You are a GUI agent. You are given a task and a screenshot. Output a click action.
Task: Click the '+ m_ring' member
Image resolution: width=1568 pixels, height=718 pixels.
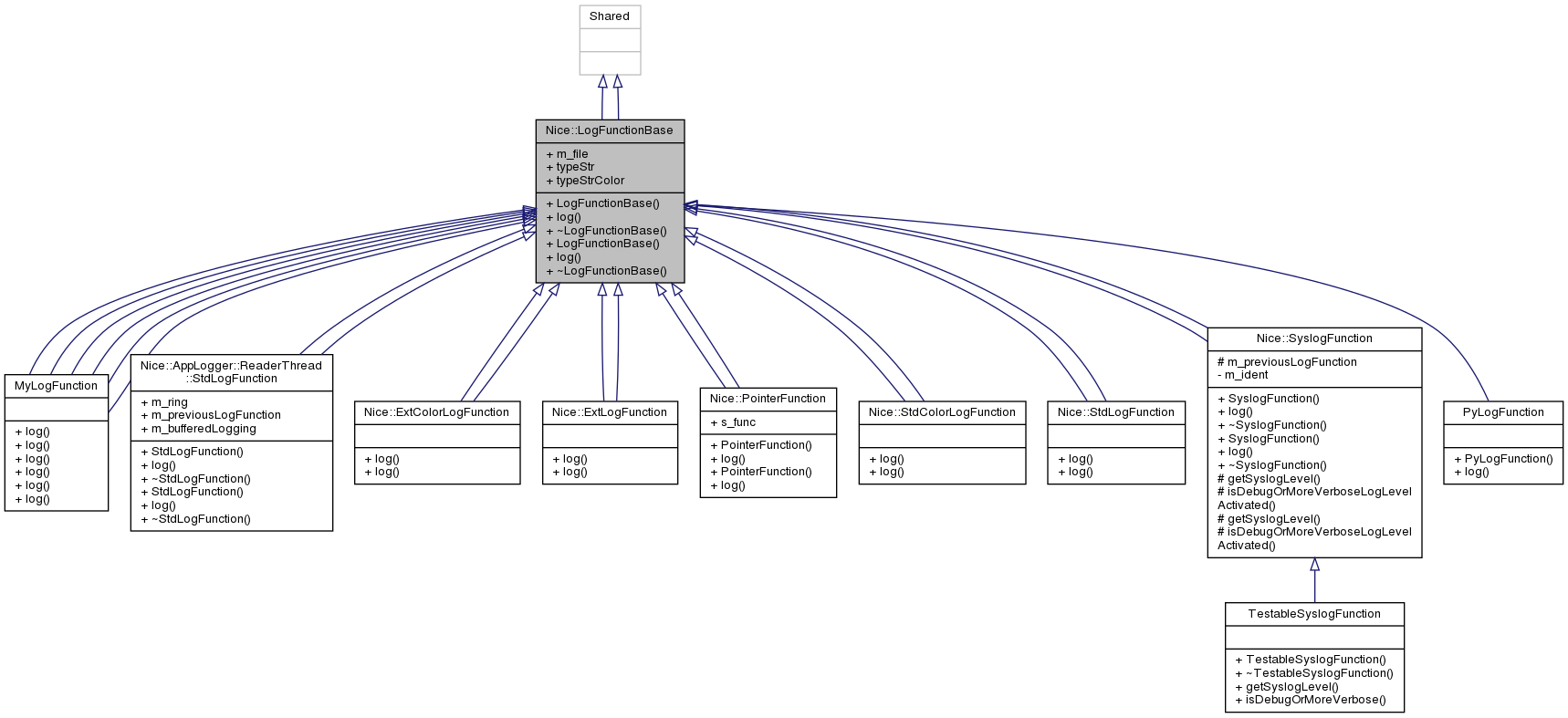[x=164, y=402]
